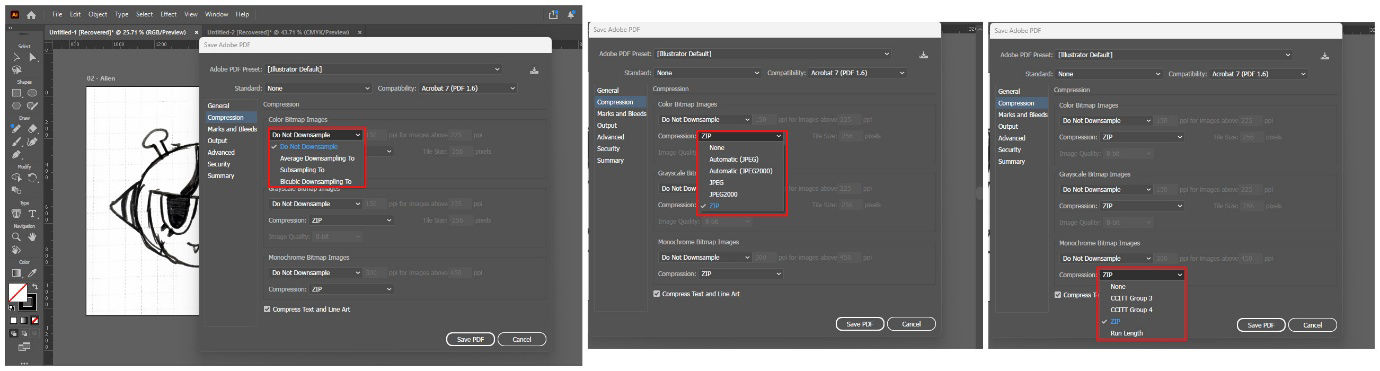Click the Home icon in Illustrator's top bar
This screenshot has height=371, width=1380.
pos(32,15)
